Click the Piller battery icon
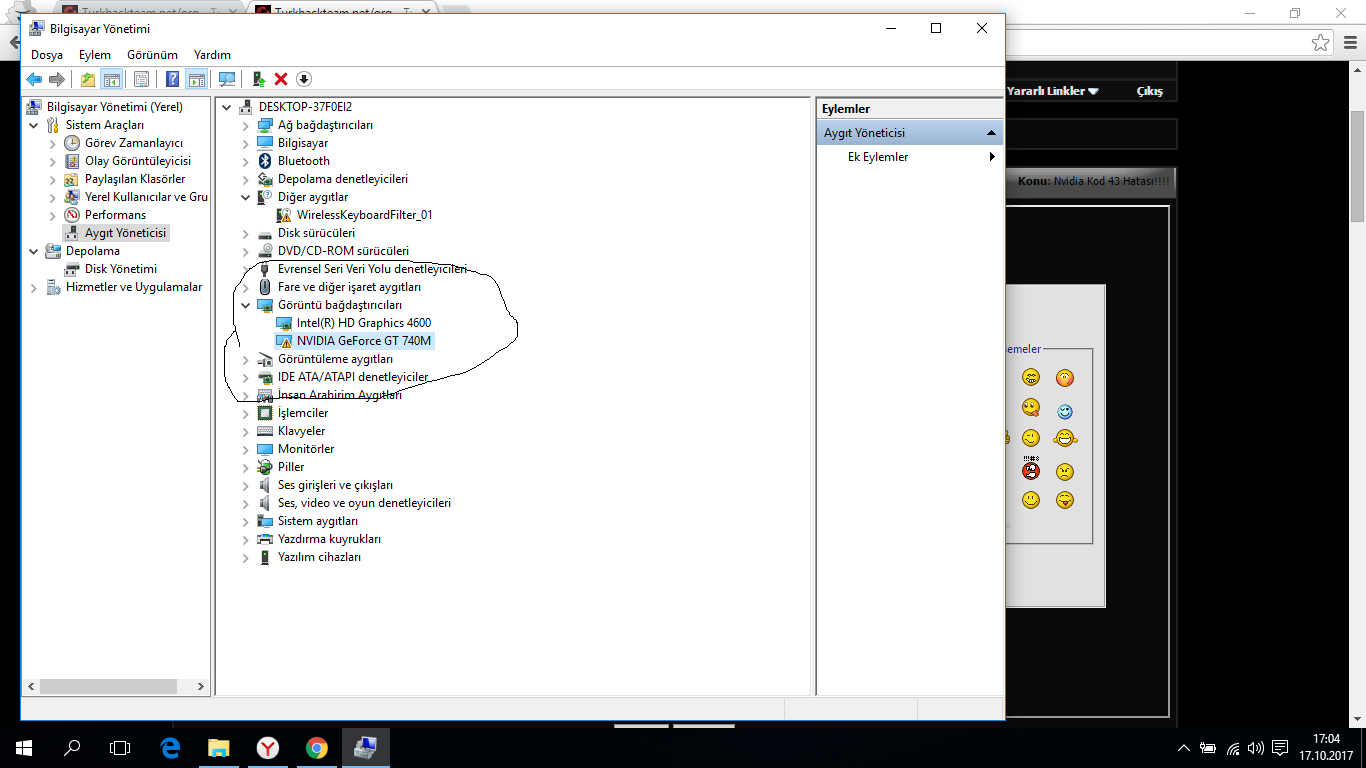The image size is (1366, 768). pyautogui.click(x=265, y=467)
